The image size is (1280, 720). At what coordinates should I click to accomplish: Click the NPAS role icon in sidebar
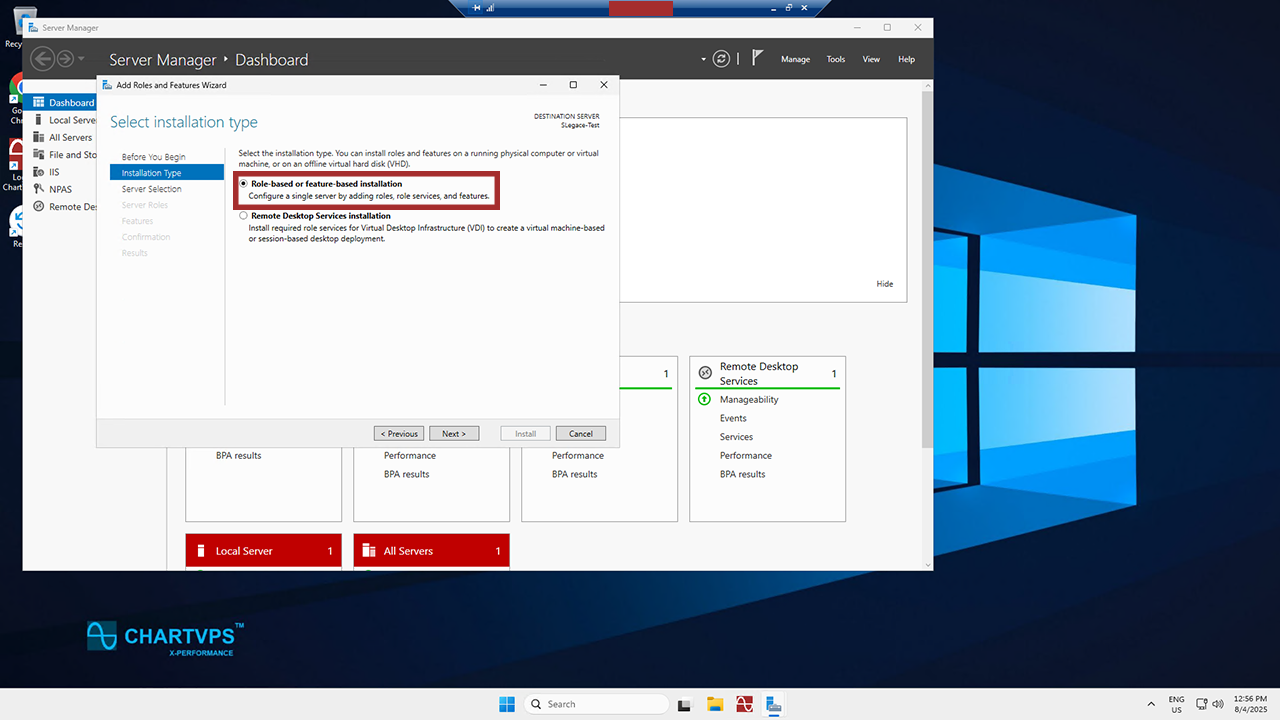38,189
